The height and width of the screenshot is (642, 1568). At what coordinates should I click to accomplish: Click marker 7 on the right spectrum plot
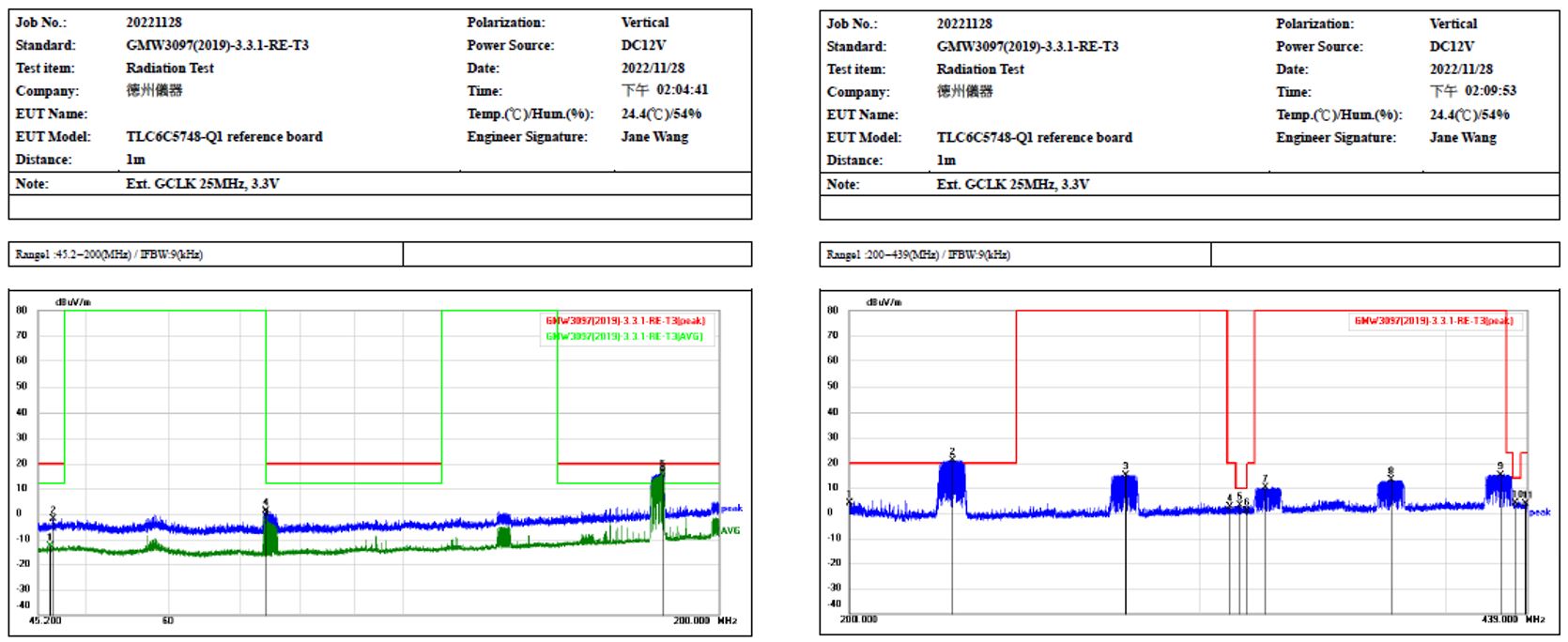(x=1265, y=480)
